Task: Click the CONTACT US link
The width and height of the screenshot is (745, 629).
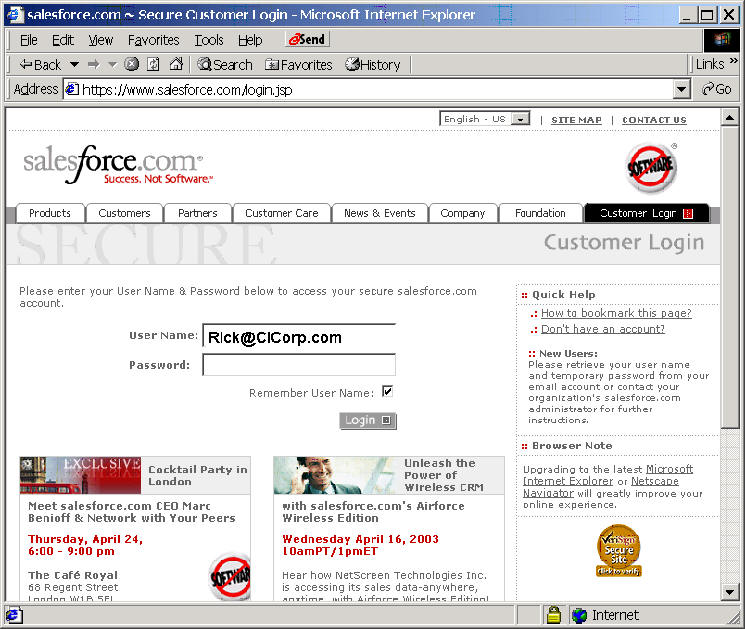Action: pos(654,120)
